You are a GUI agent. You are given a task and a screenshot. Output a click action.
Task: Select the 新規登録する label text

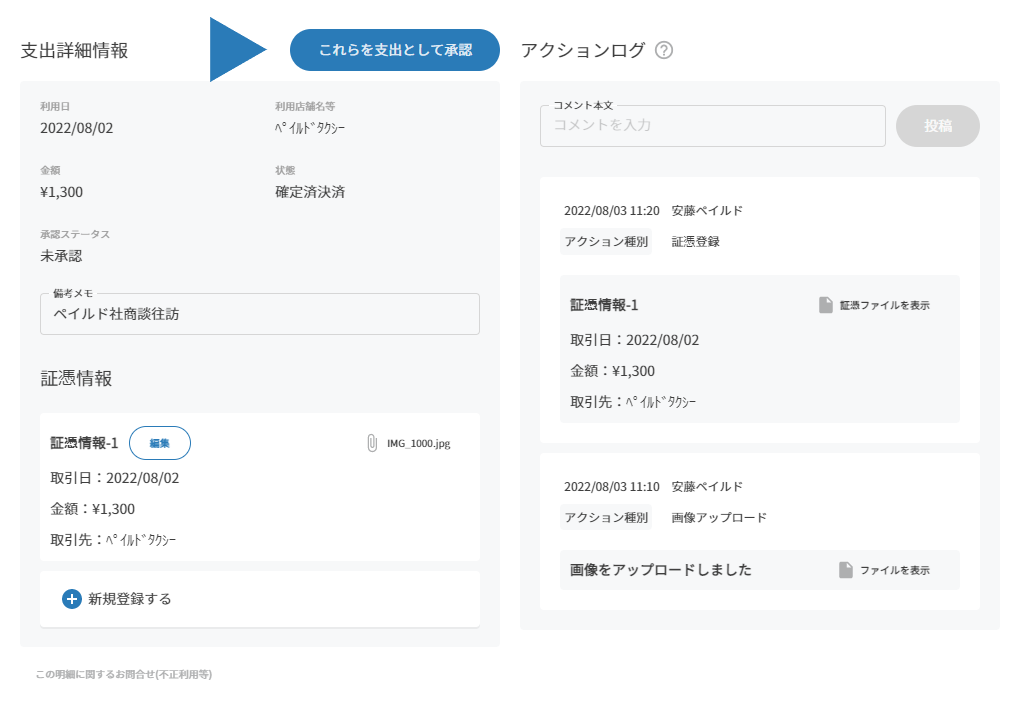130,599
